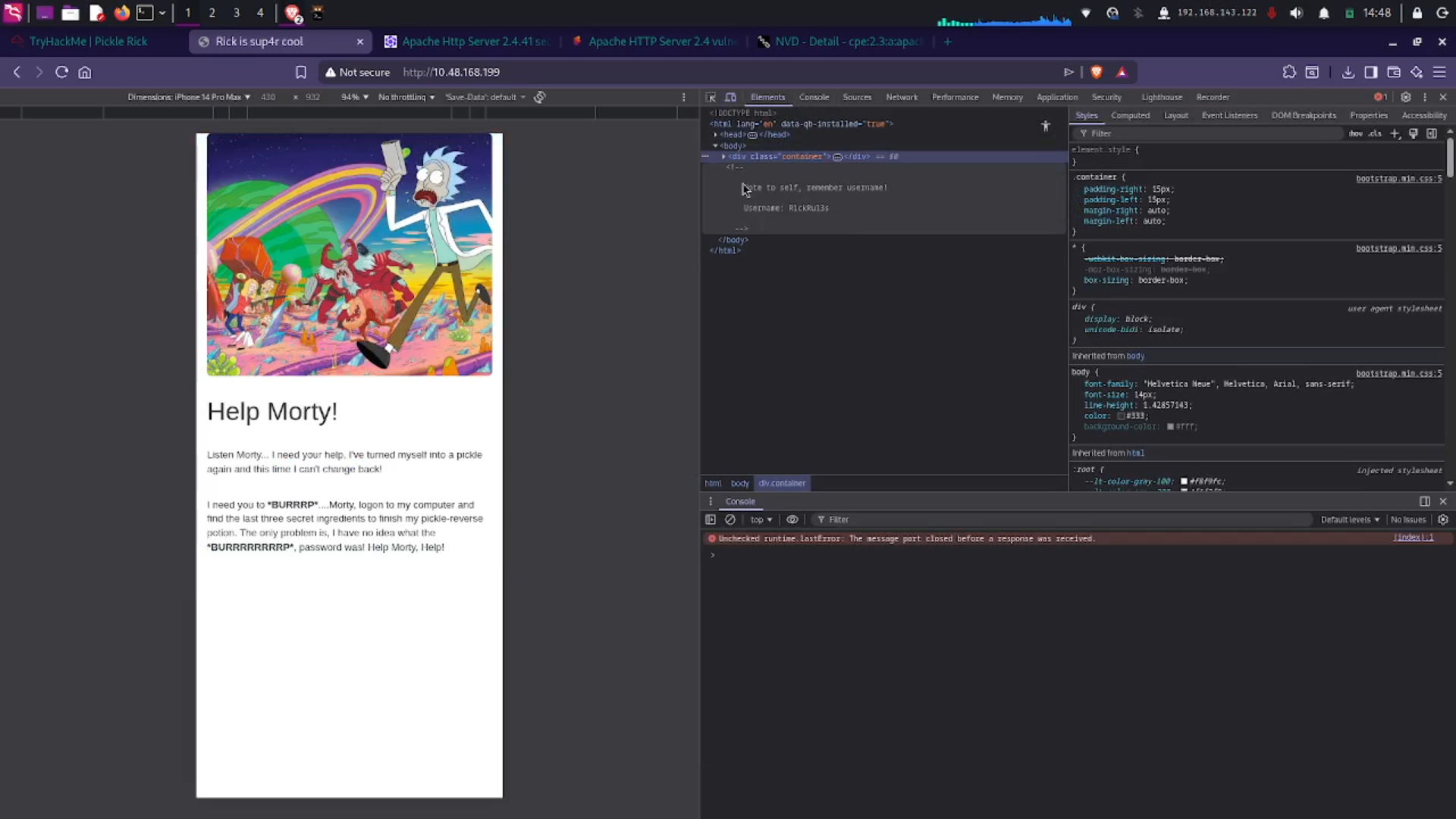The height and width of the screenshot is (819, 1456).
Task: Clear the console output
Action: 730,519
